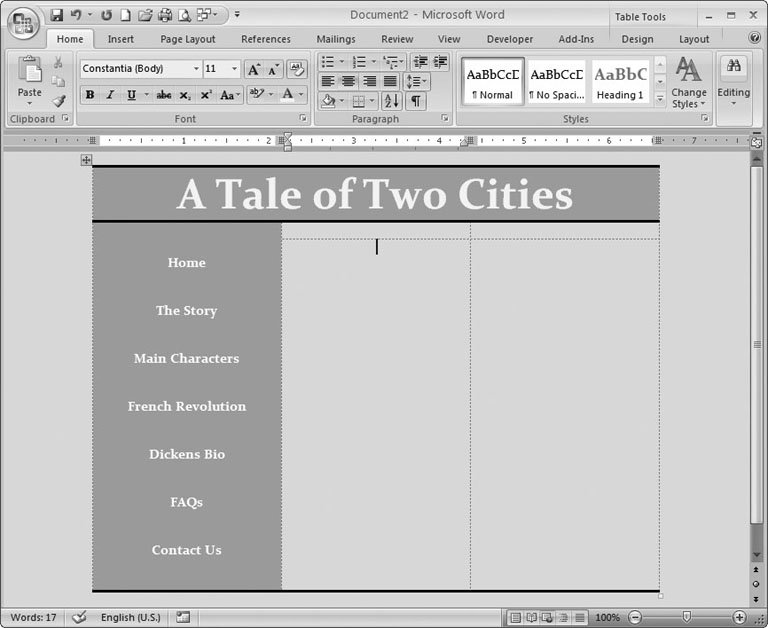Screen dimensions: 768x628
Task: Expand the Change Styles menu
Action: pyautogui.click(x=688, y=83)
